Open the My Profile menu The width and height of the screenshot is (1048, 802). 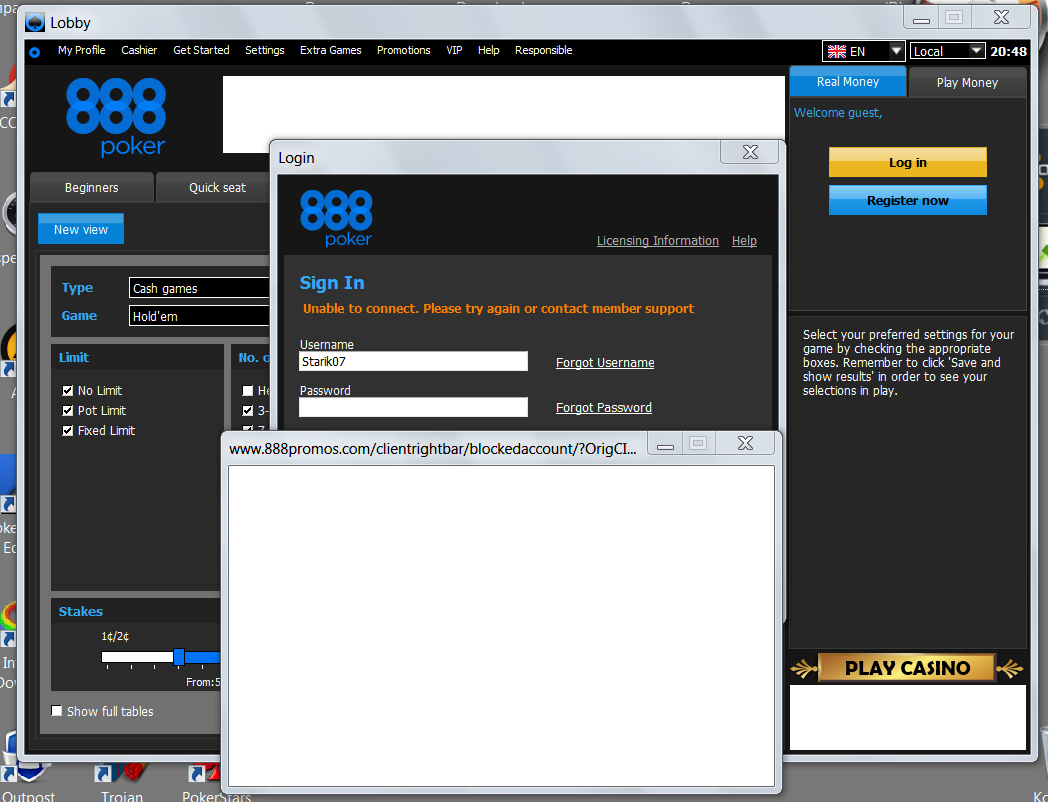click(82, 50)
